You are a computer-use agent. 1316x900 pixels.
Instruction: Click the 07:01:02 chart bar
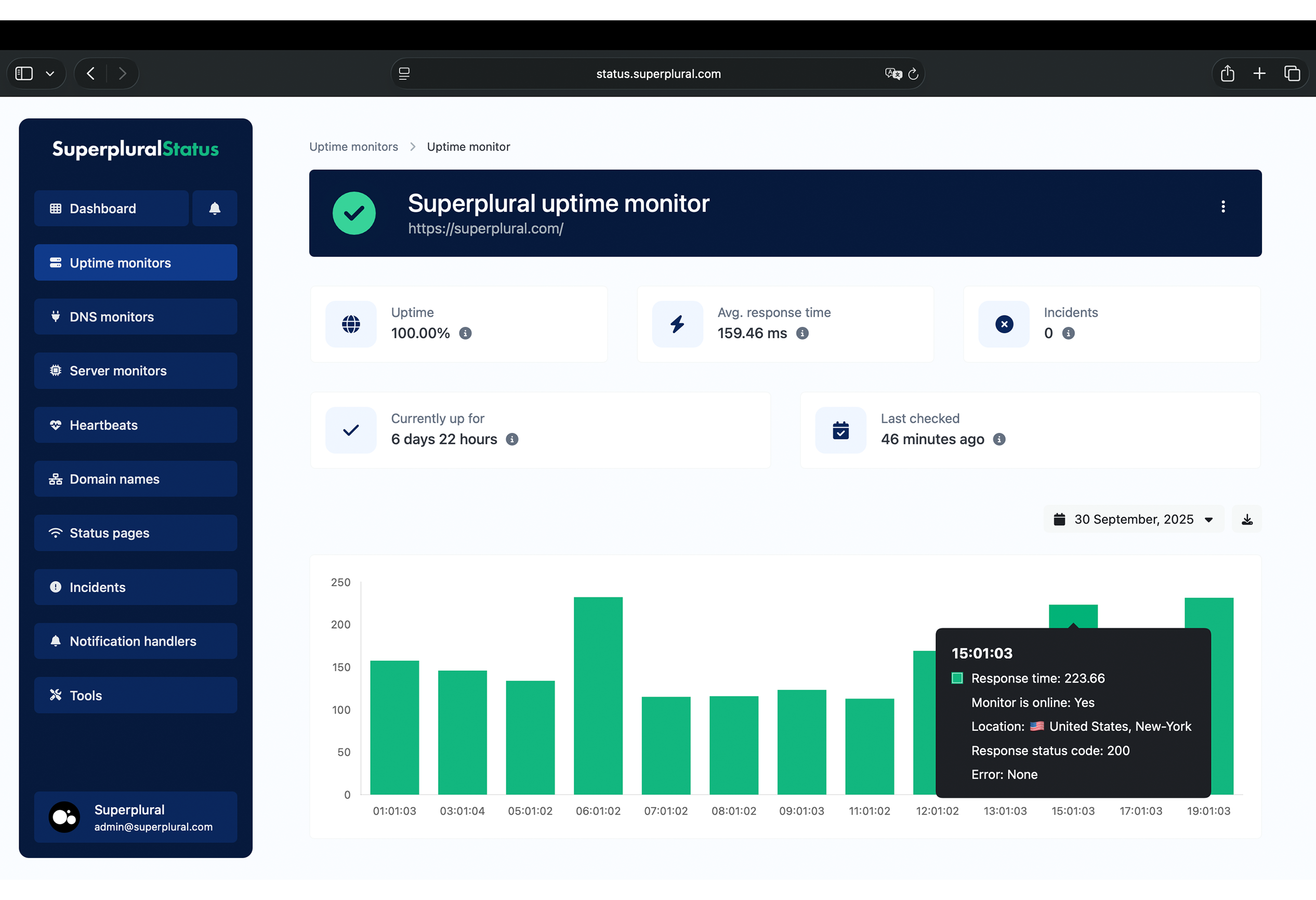tap(666, 746)
